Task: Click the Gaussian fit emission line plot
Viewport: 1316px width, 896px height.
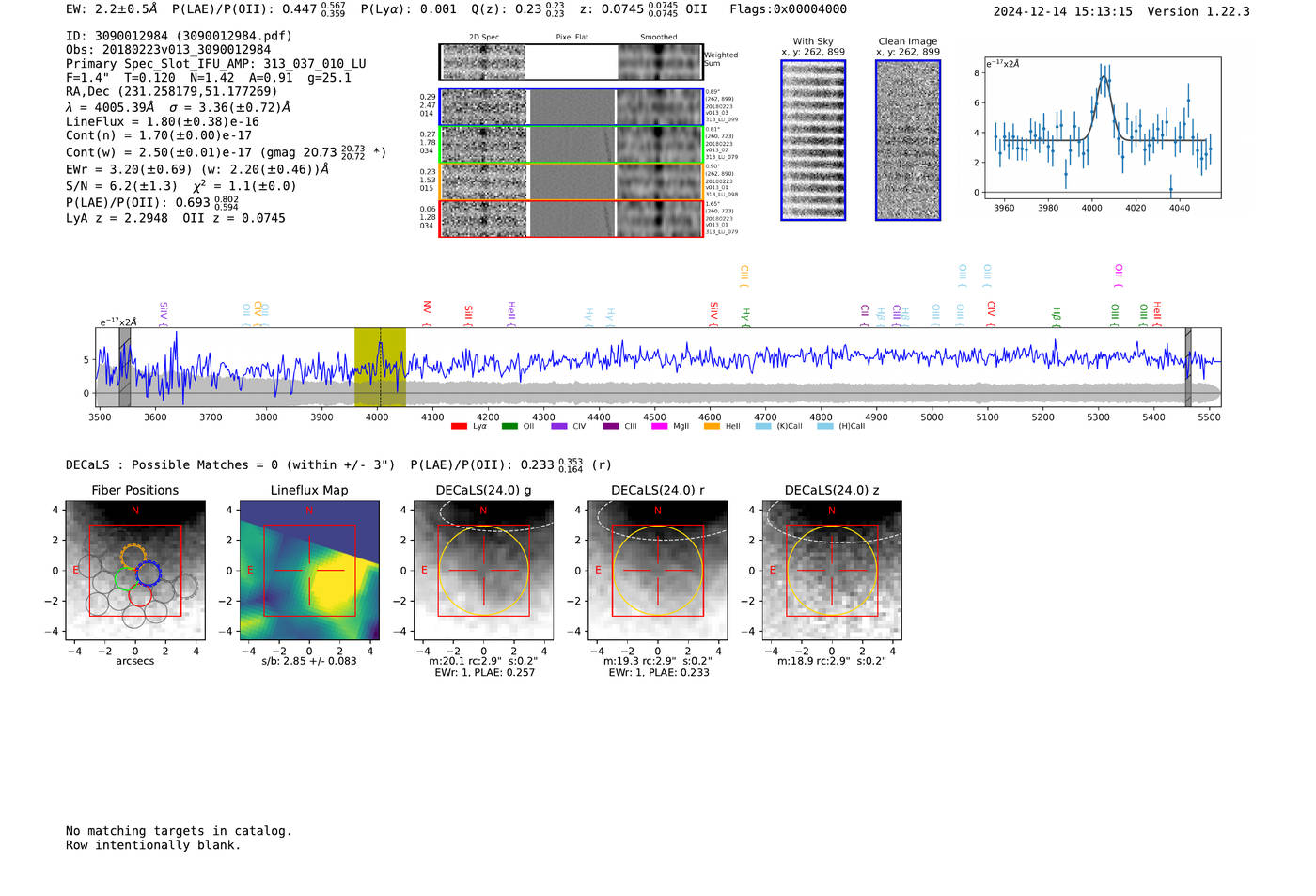Action: 1103,128
